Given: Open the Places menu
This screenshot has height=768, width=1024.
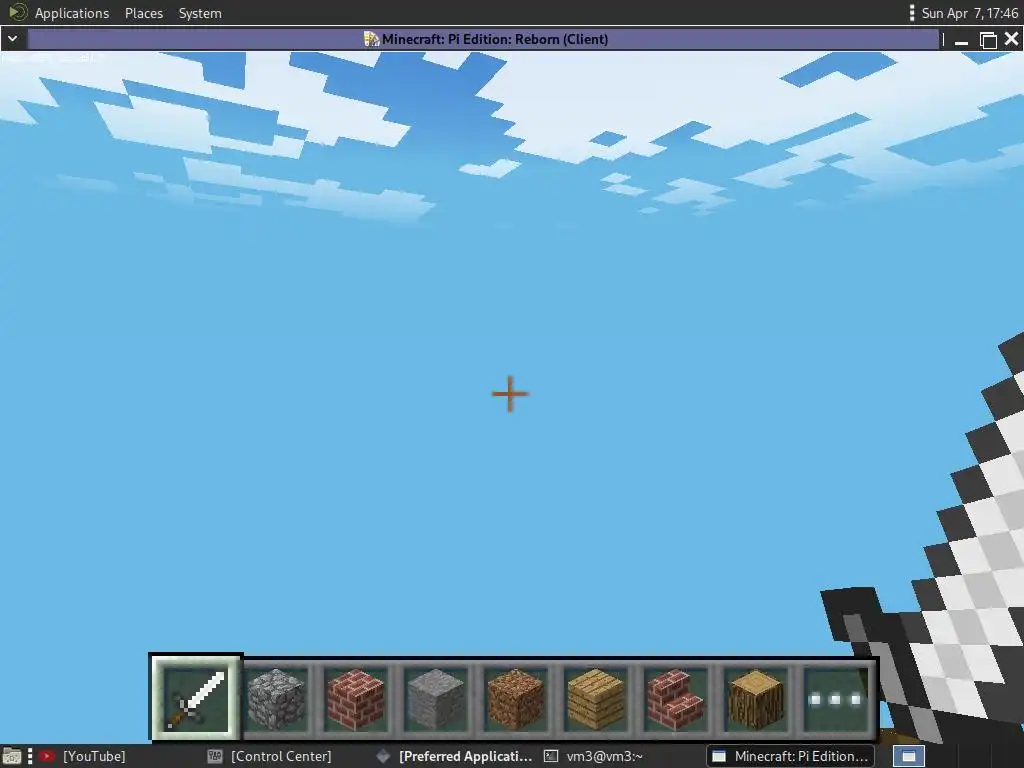Looking at the screenshot, I should 144,13.
